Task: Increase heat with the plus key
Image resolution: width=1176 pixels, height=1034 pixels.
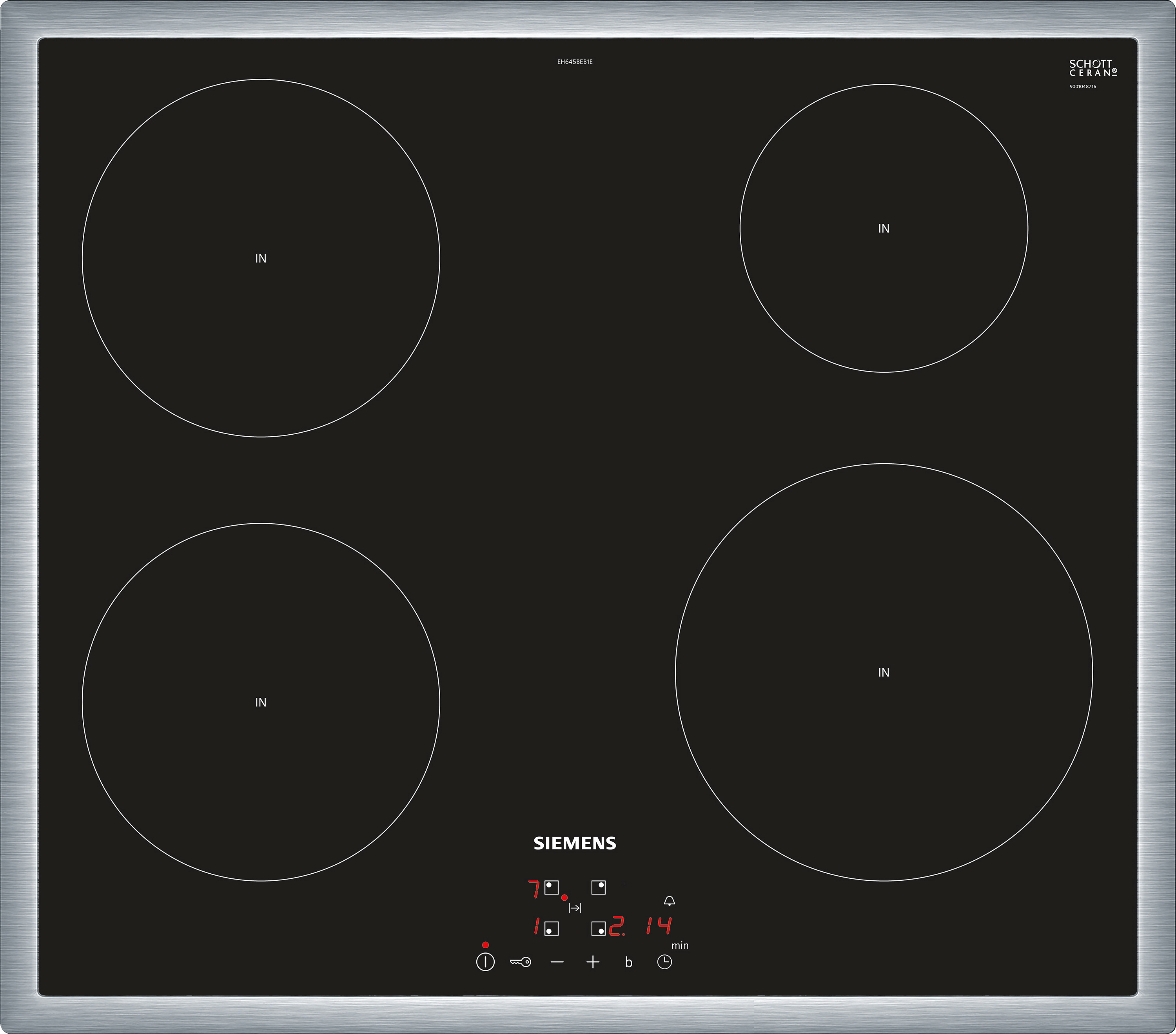Action: [x=593, y=962]
